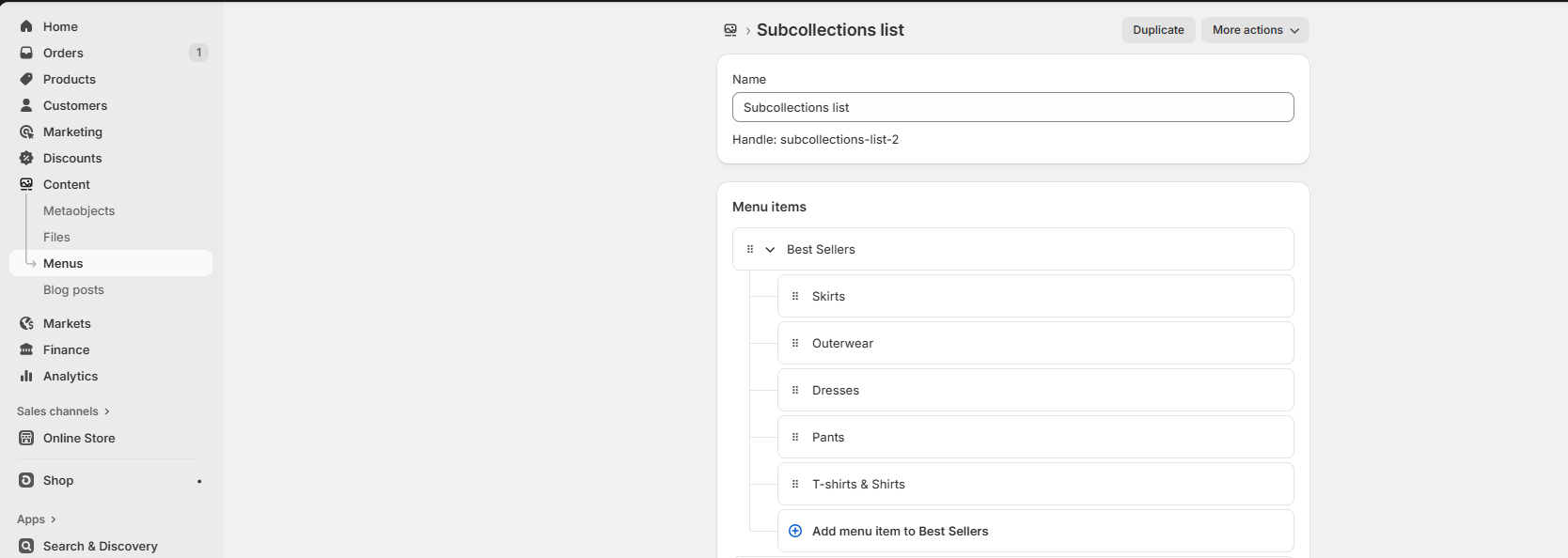Go to Blog posts in sidebar
This screenshot has width=1568, height=558.
[x=73, y=289]
